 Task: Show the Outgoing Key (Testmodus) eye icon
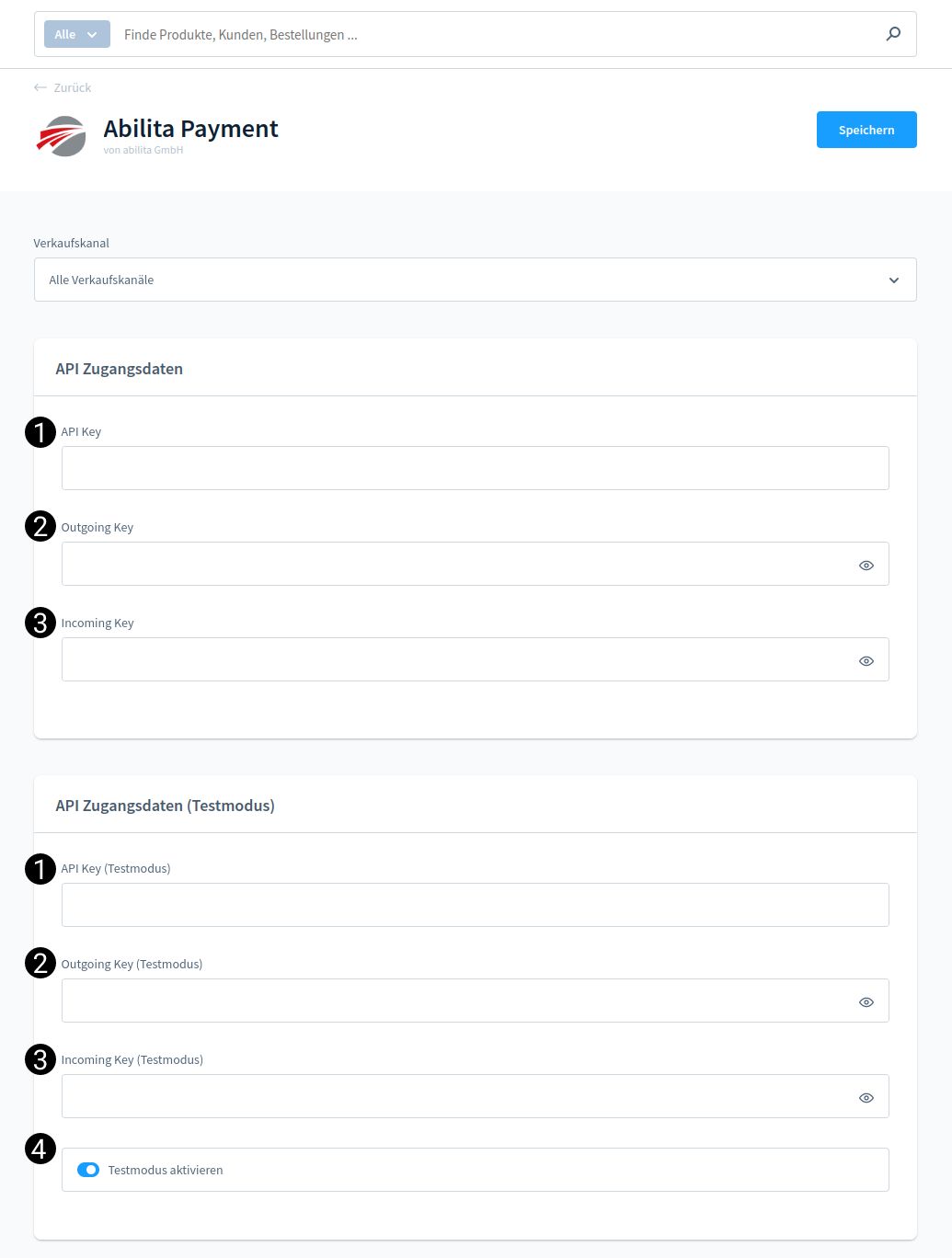[x=866, y=1002]
